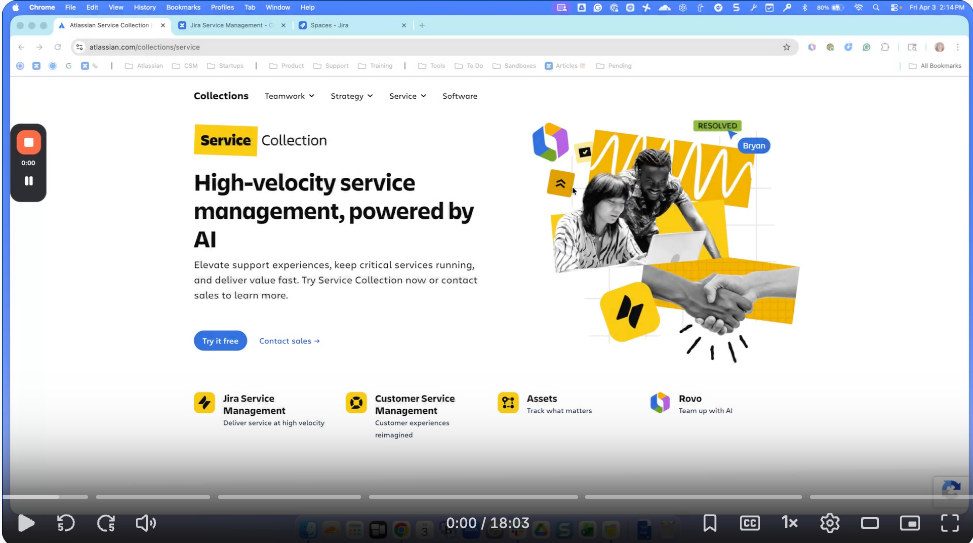The width and height of the screenshot is (973, 543).
Task: Expand the Teamwork dropdown
Action: [x=289, y=96]
